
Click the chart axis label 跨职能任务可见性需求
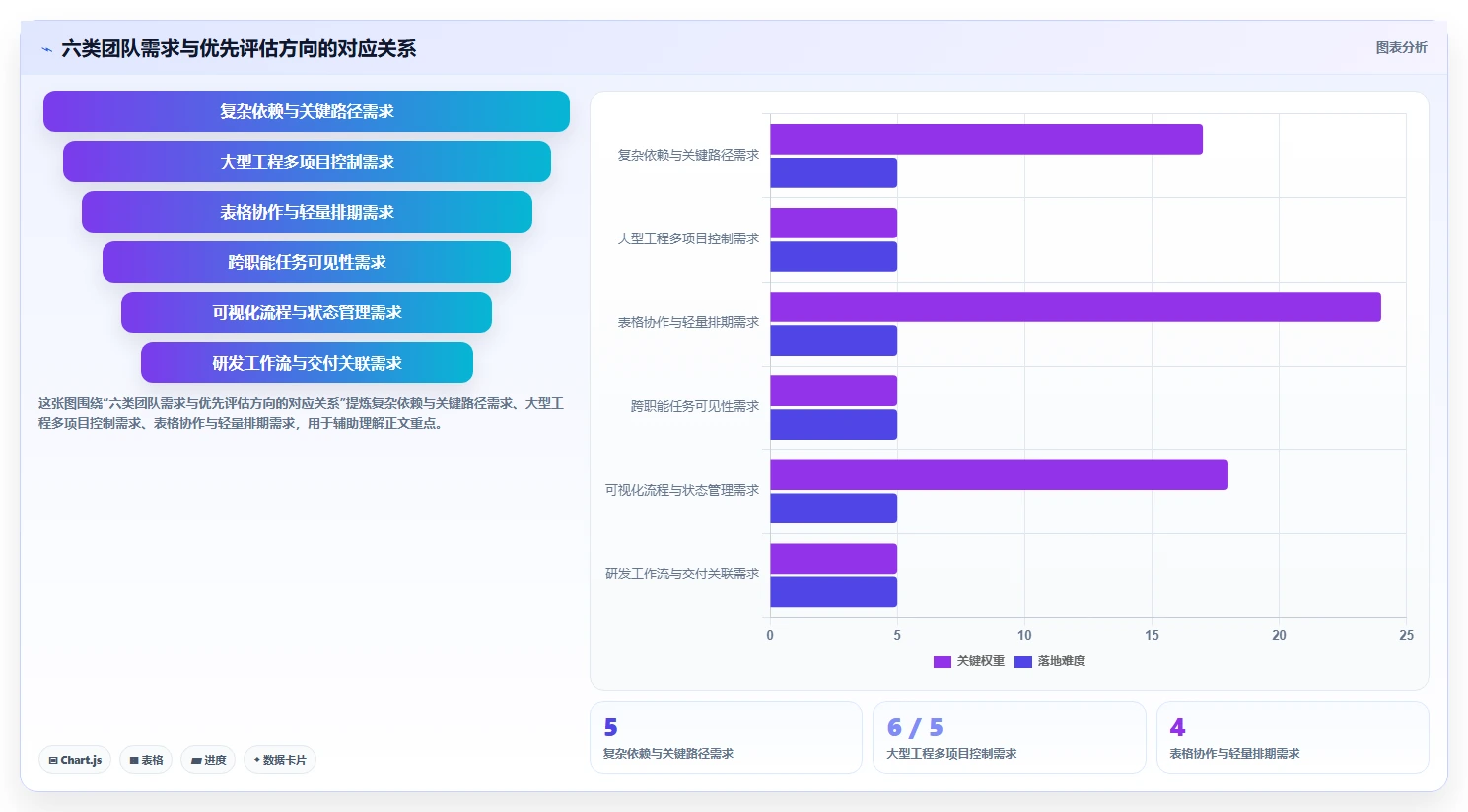tap(695, 406)
